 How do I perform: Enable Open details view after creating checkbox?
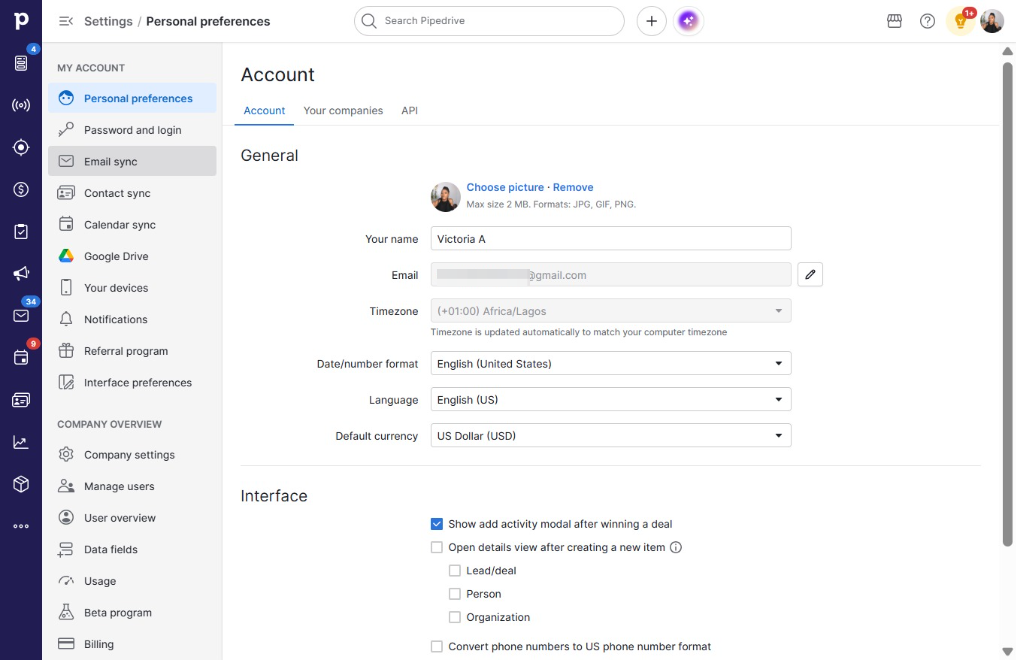437,547
